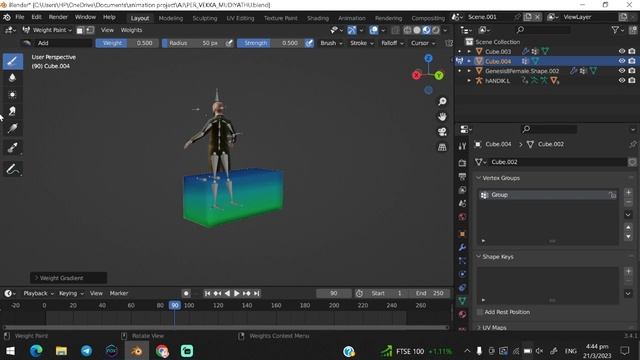Open the Render menu

tap(58, 17)
